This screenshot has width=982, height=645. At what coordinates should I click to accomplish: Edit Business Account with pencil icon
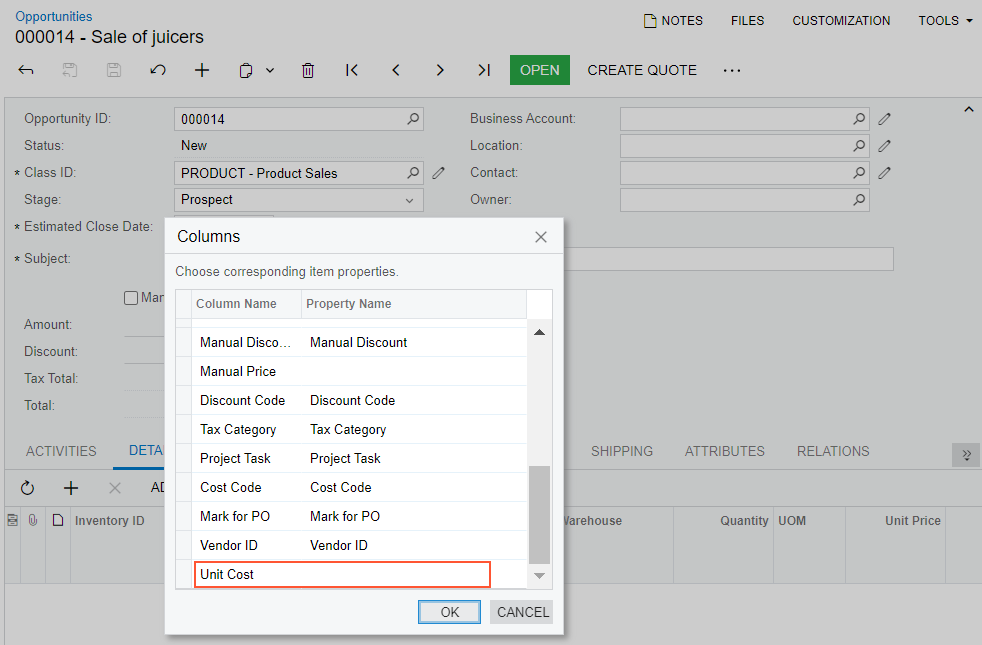pyautogui.click(x=884, y=119)
